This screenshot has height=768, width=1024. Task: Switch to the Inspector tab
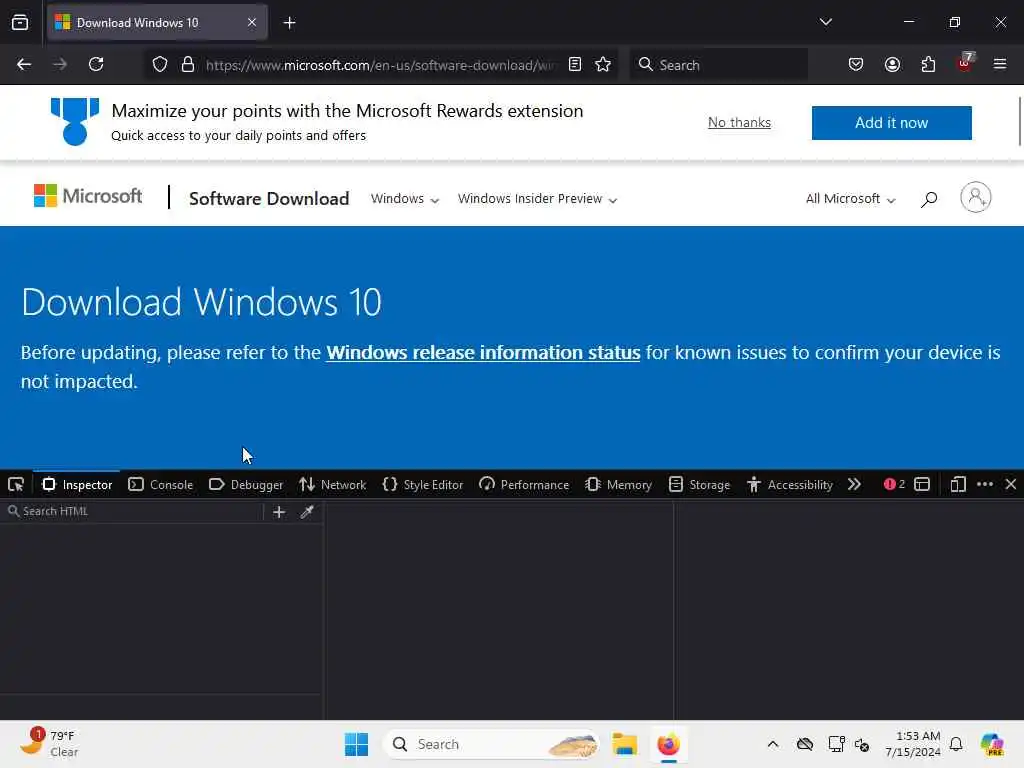coord(77,485)
